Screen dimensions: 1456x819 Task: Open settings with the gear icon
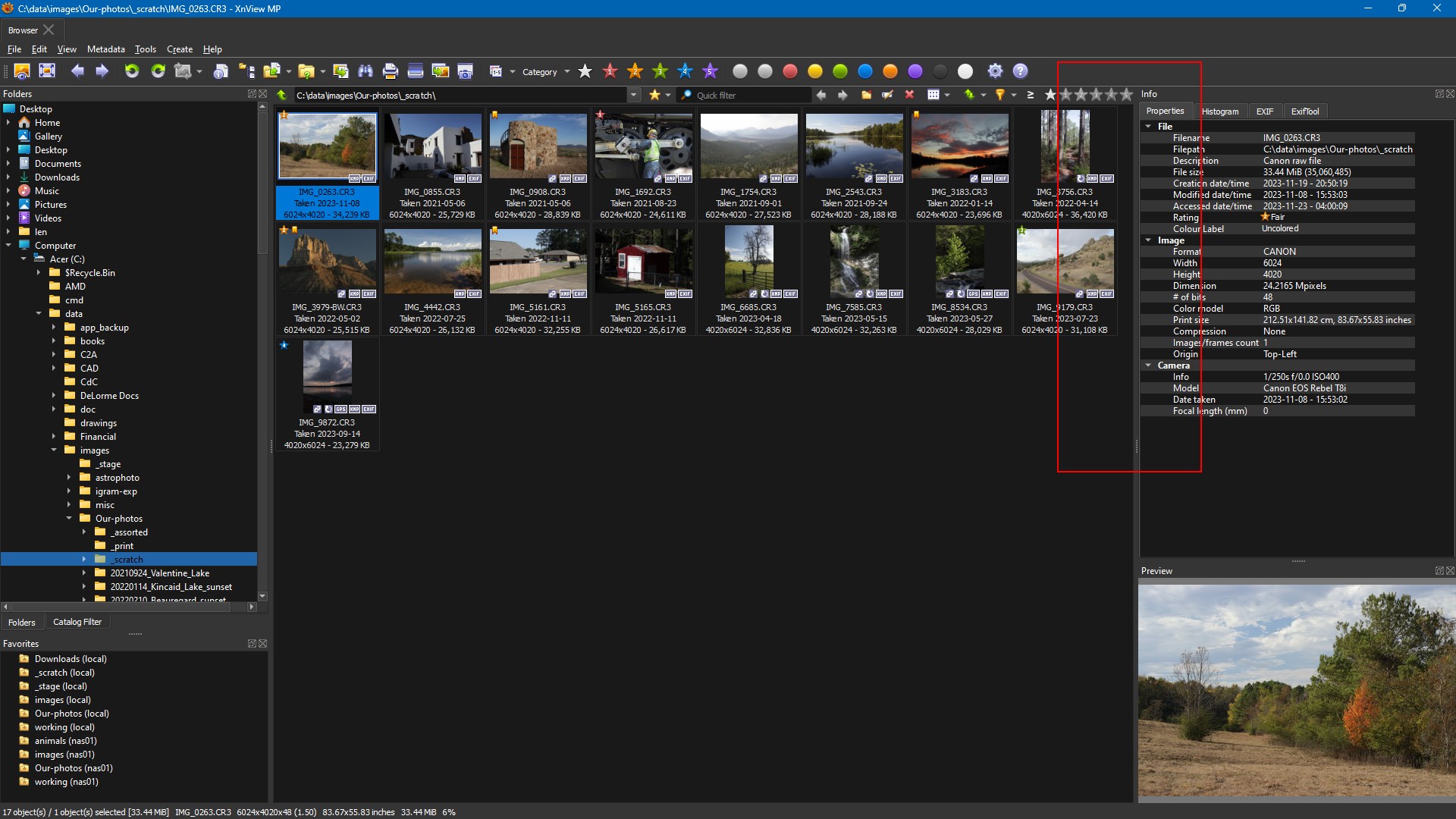[x=995, y=71]
